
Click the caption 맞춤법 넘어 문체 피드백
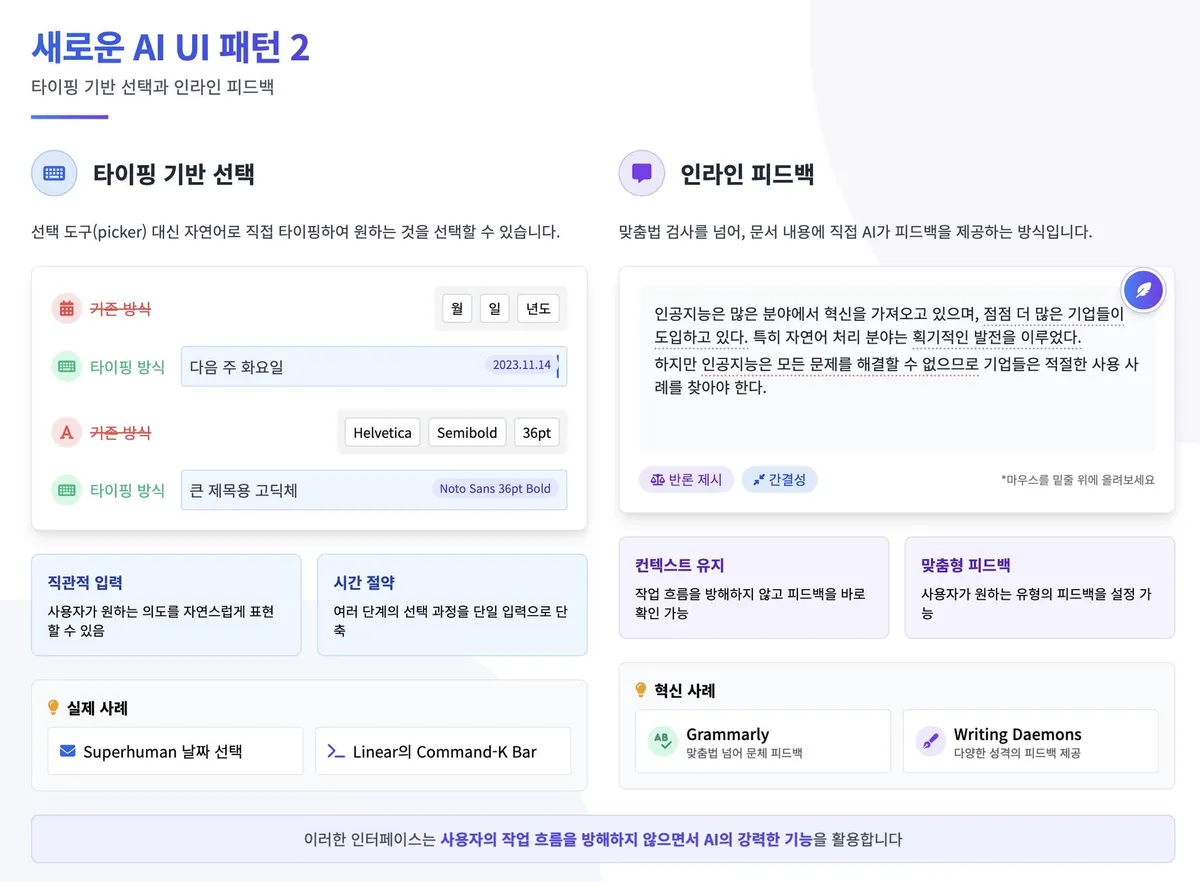click(x=744, y=753)
